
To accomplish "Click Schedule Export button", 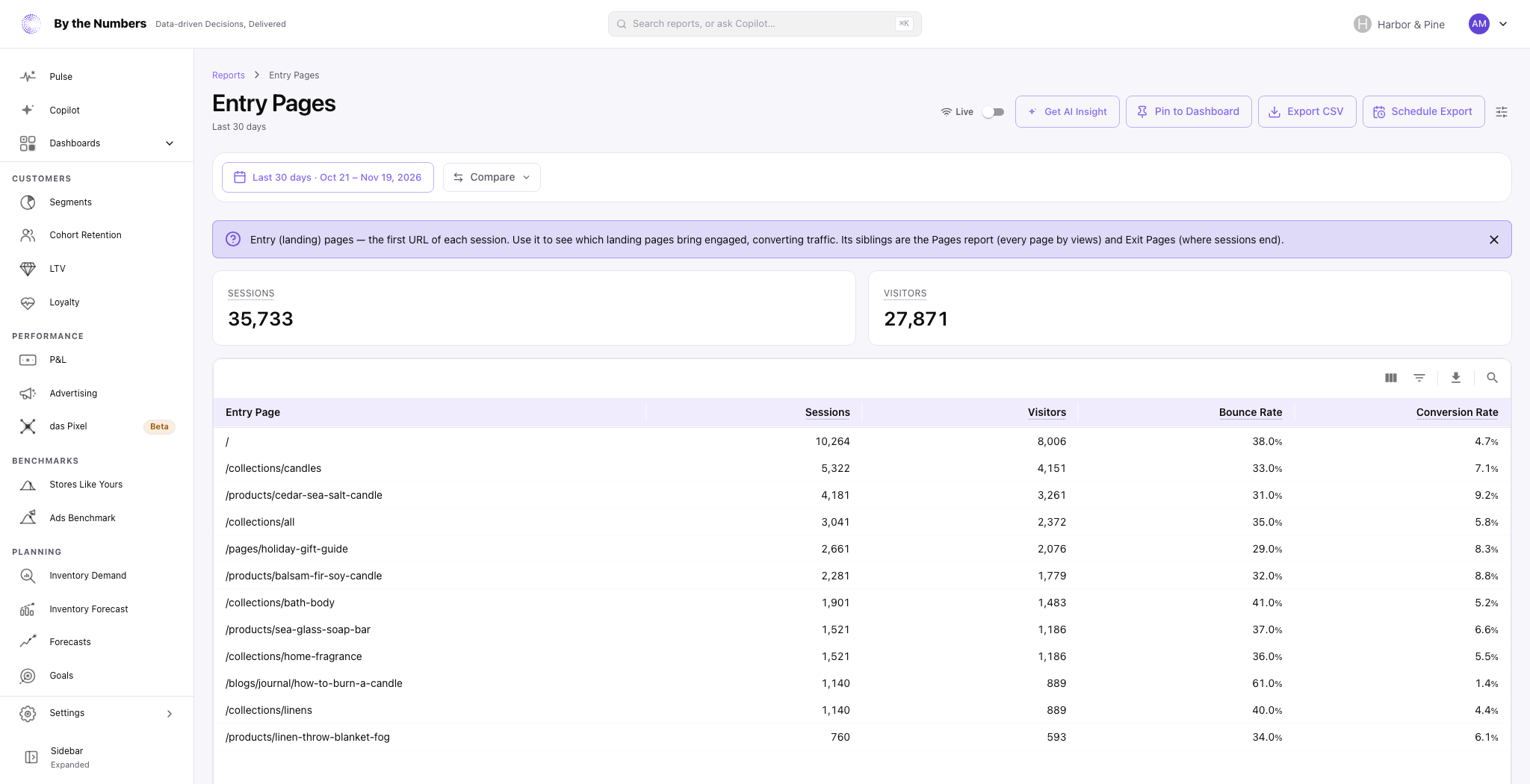I will click(1424, 112).
